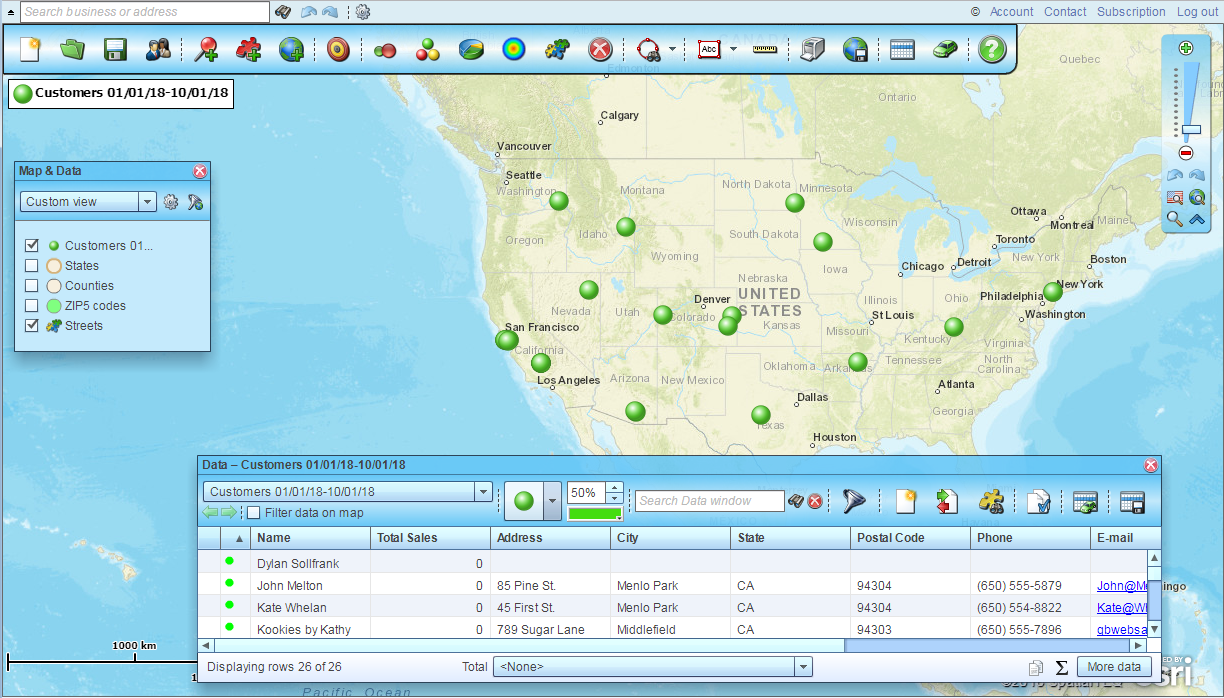Click the sigma summation icon
Viewport: 1224px width, 698px height.
[x=1062, y=667]
